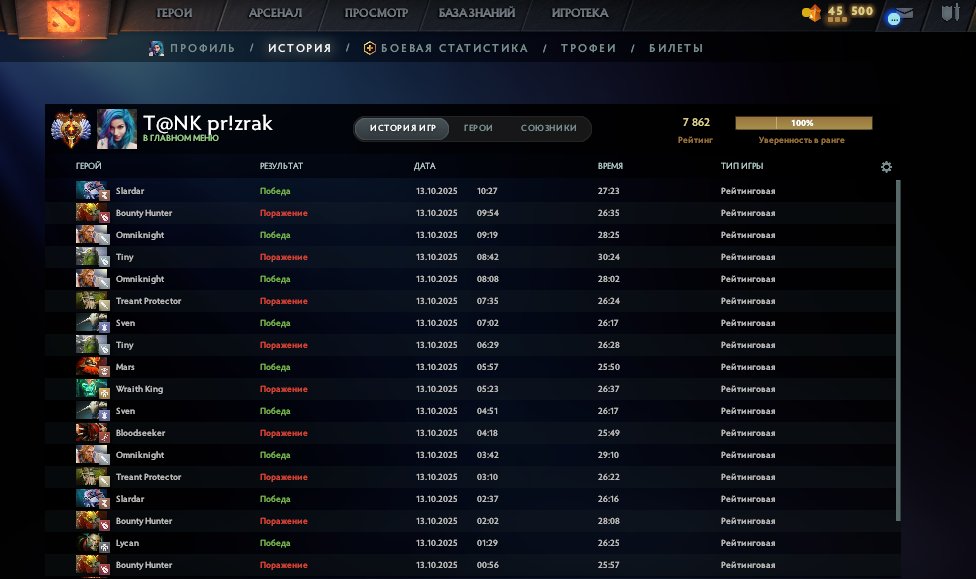Switch to the Герои filter toggle
The image size is (976, 579).
[x=478, y=129]
